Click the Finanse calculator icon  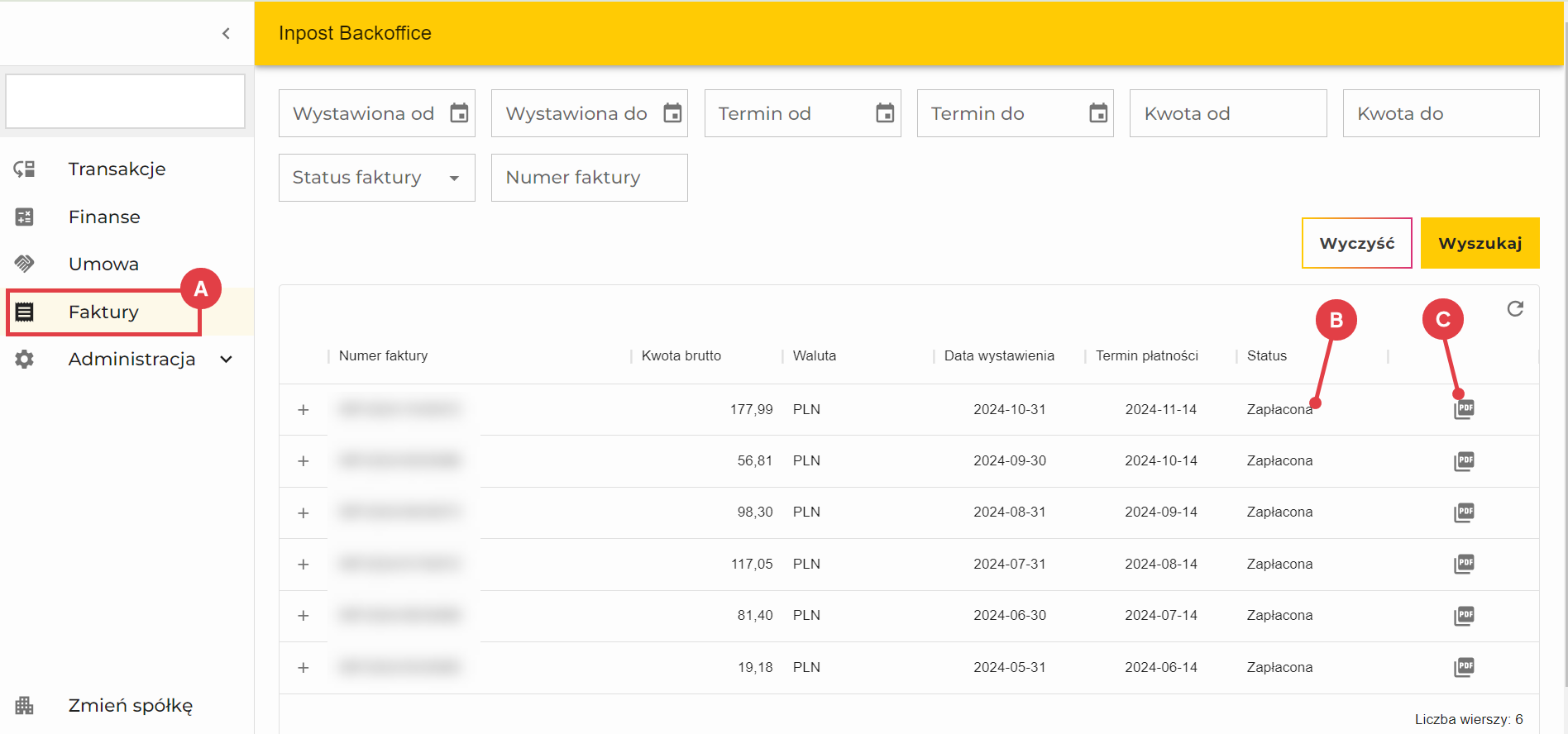click(x=25, y=217)
